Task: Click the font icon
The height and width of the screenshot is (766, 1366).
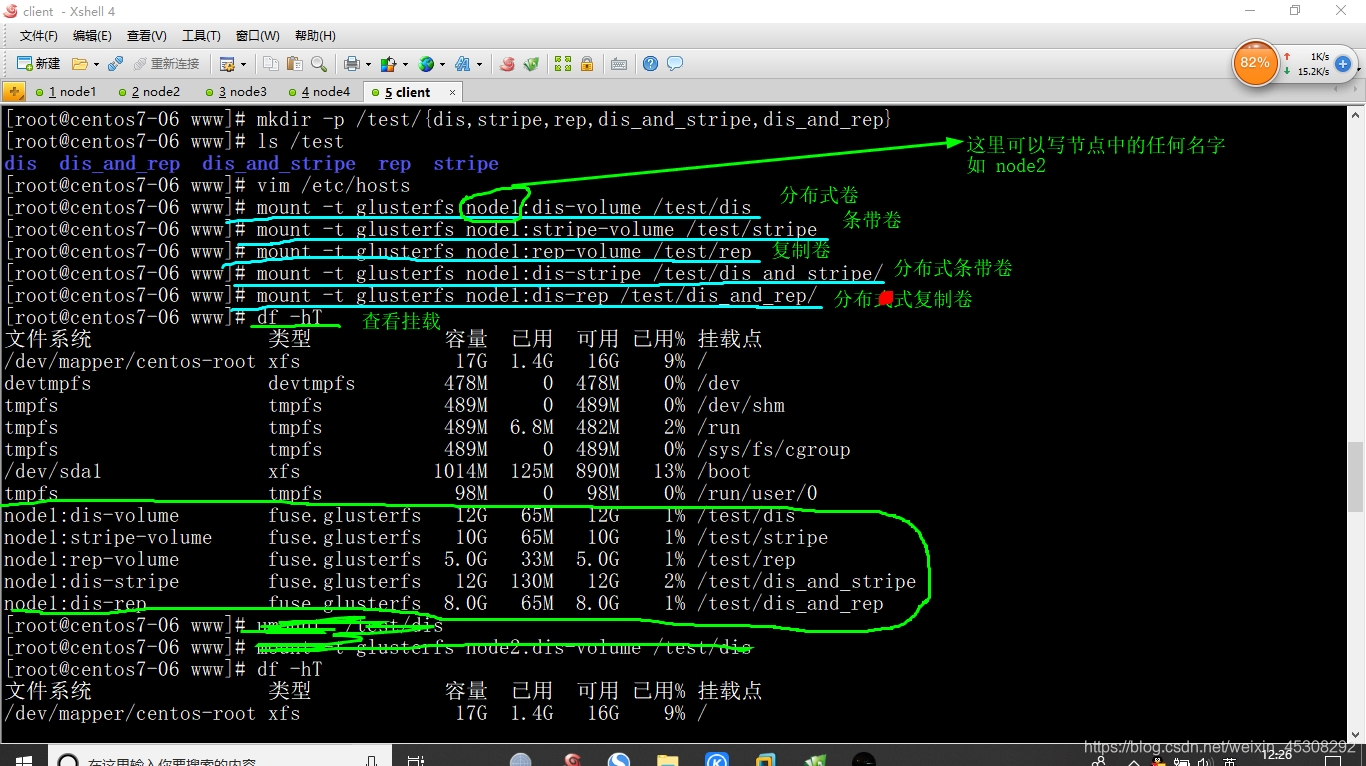Action: coord(463,64)
